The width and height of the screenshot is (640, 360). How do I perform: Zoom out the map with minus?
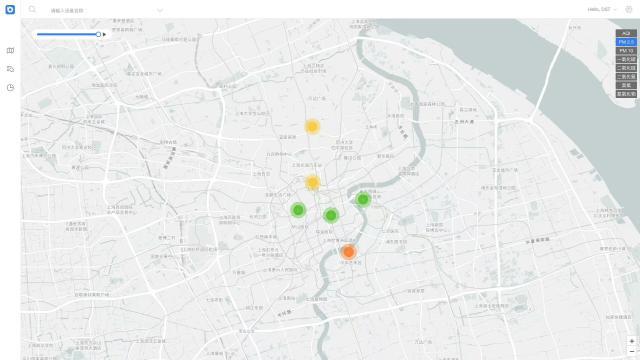(632, 351)
